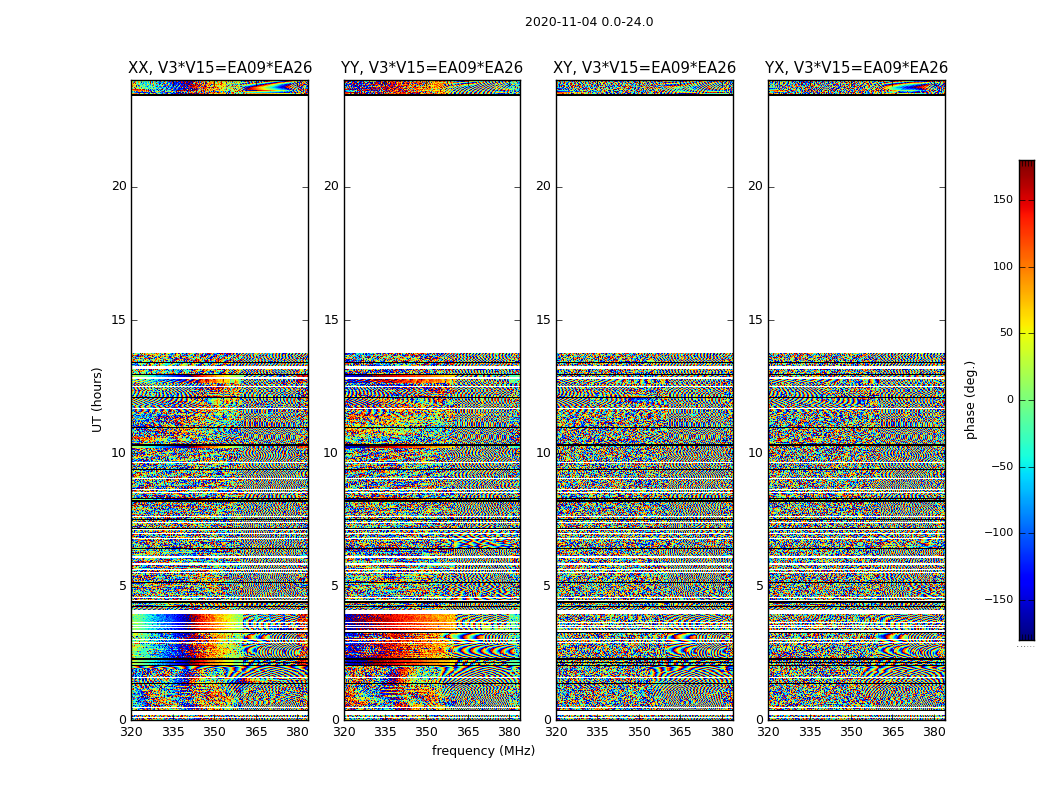Click the 320 frequency tick under YY panel
The height and width of the screenshot is (800, 1050).
pos(344,732)
